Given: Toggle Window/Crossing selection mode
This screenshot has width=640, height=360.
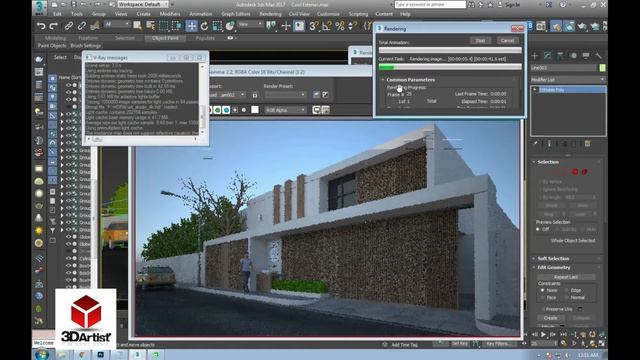Looking at the screenshot, I should [x=177, y=26].
